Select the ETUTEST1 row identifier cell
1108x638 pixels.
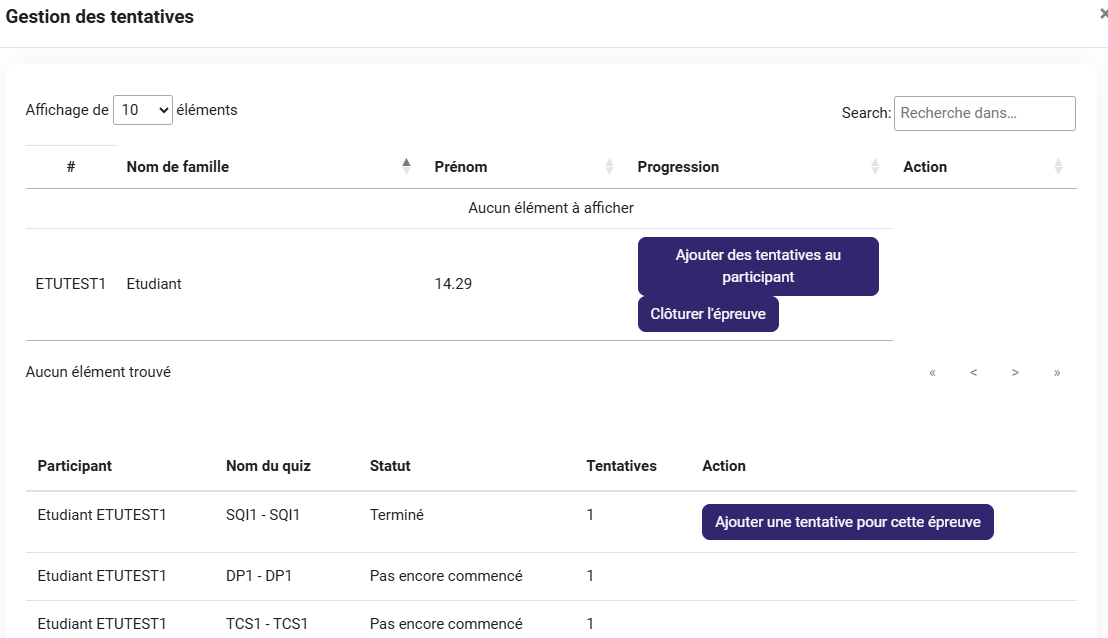[x=70, y=284]
